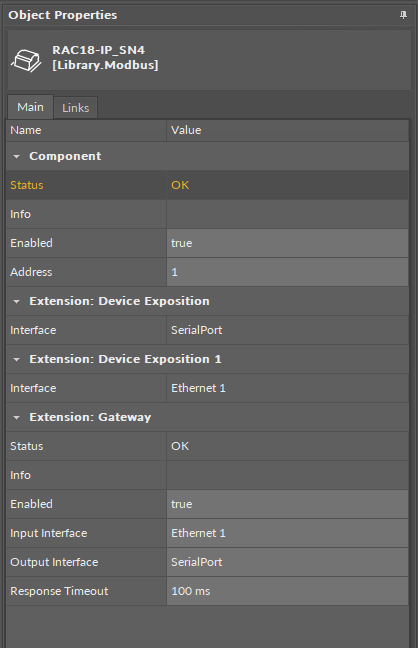The image size is (418, 648).
Task: Collapse Extension: Gateway section
Action: pos(17,417)
